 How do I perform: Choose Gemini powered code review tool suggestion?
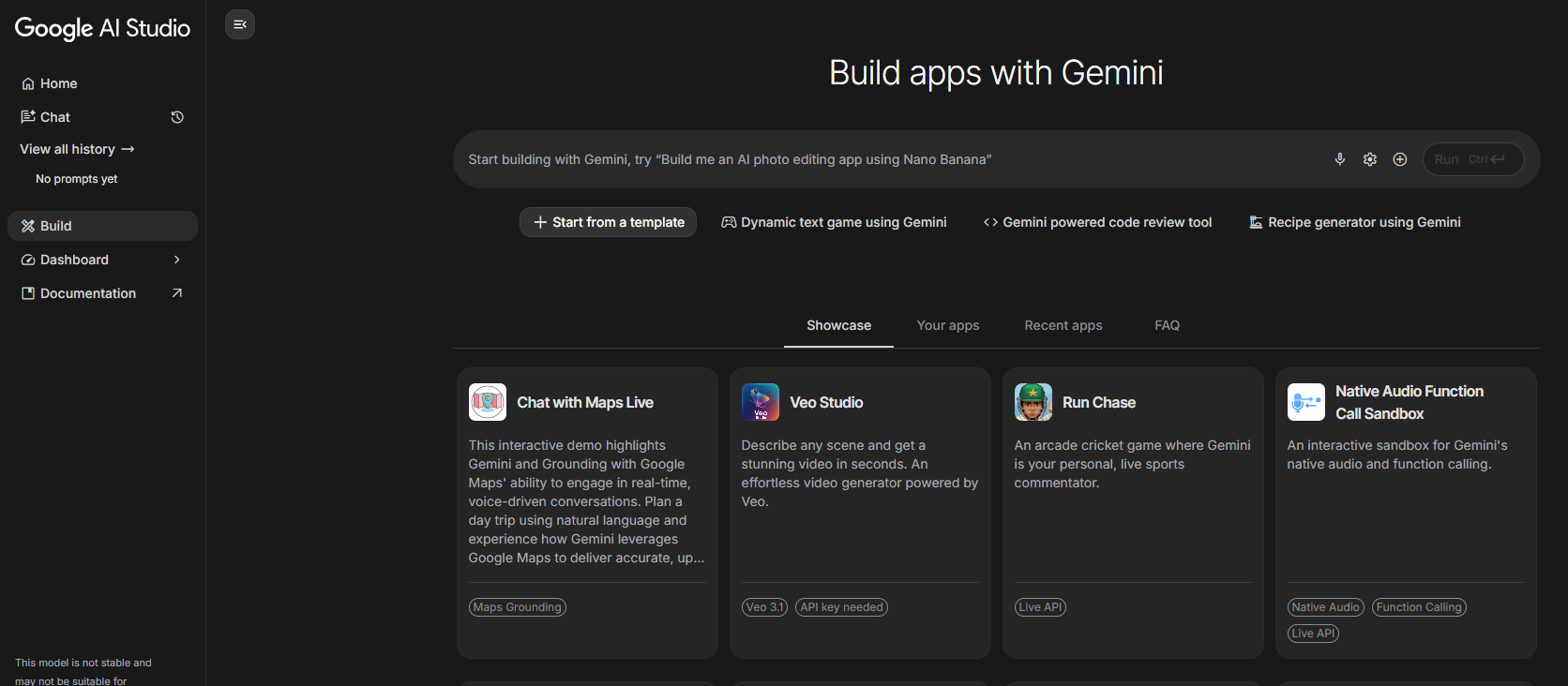tap(1097, 222)
